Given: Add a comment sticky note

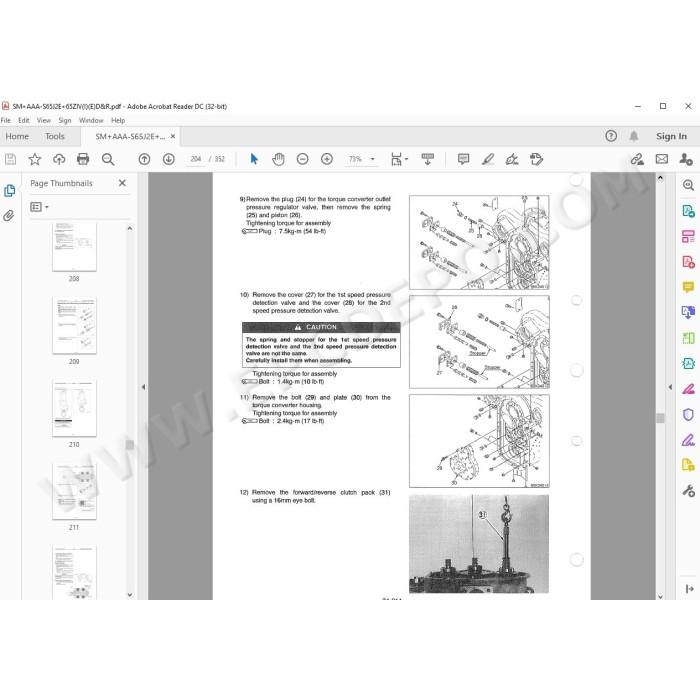Looking at the screenshot, I should [x=463, y=159].
